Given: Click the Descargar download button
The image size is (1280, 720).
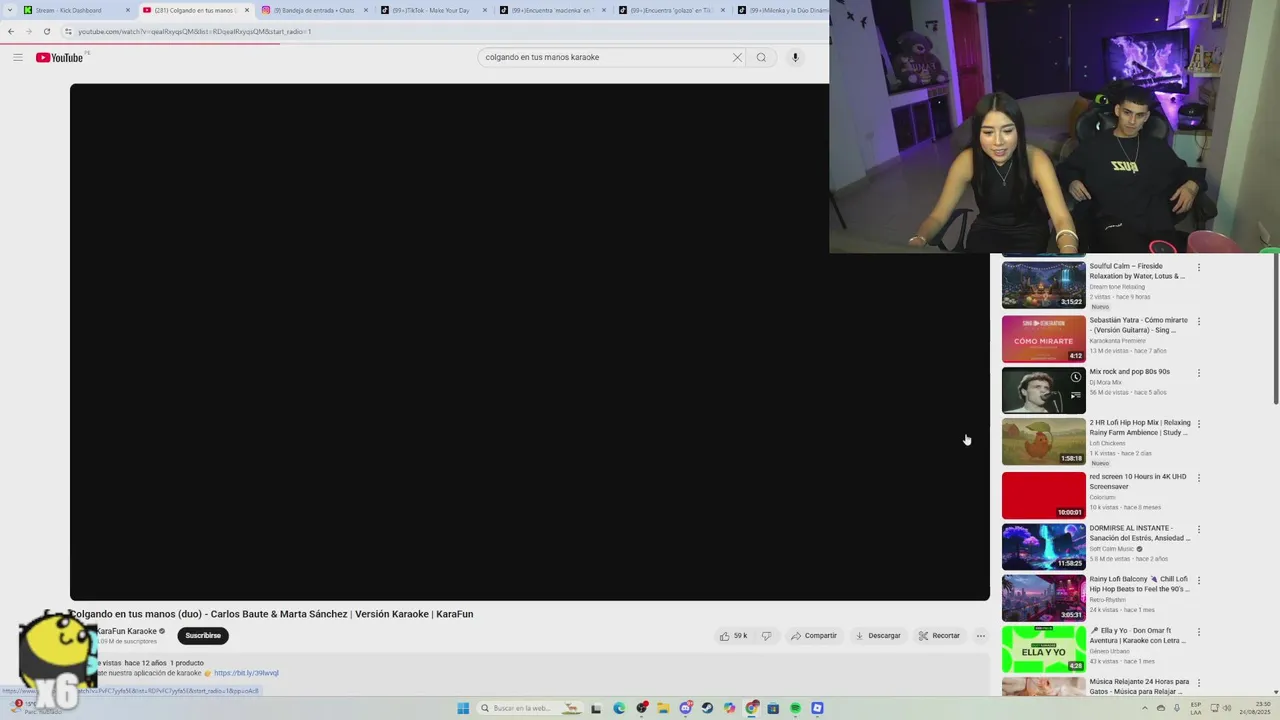Looking at the screenshot, I should (877, 635).
